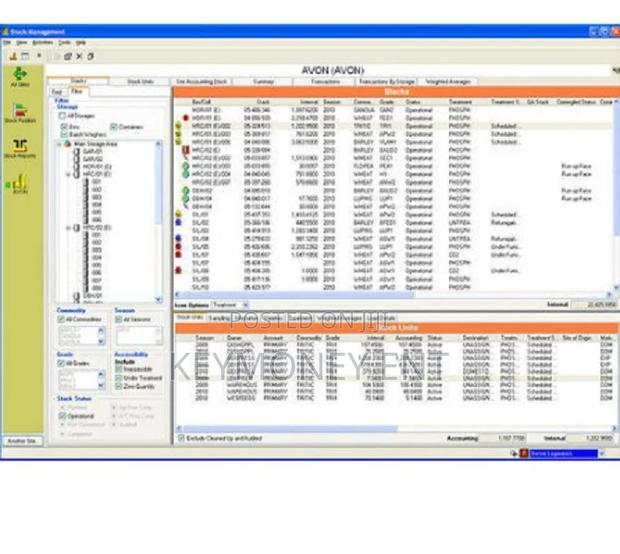
Task: Open the Stock Reports sidebar icon
Action: coord(20,148)
